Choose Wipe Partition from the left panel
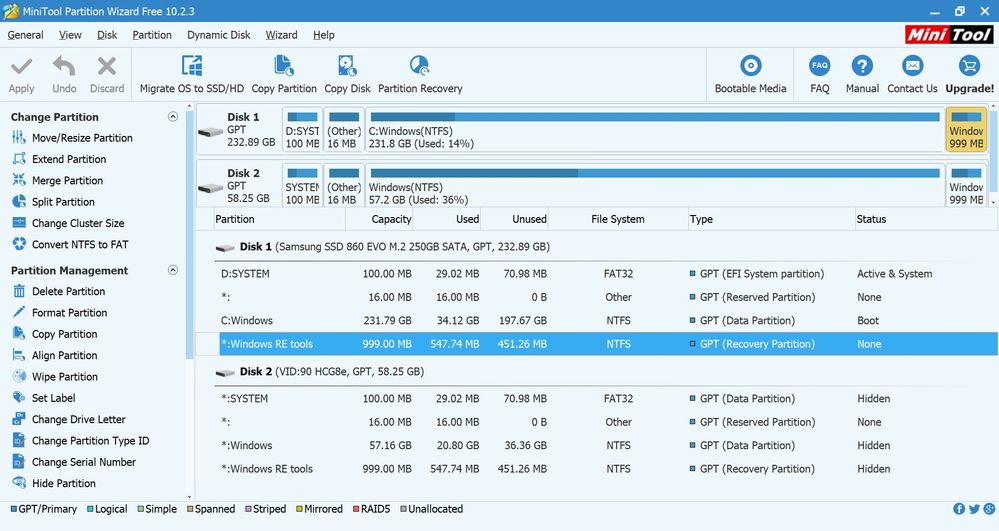Screen dimensions: 999x531 tap(65, 377)
